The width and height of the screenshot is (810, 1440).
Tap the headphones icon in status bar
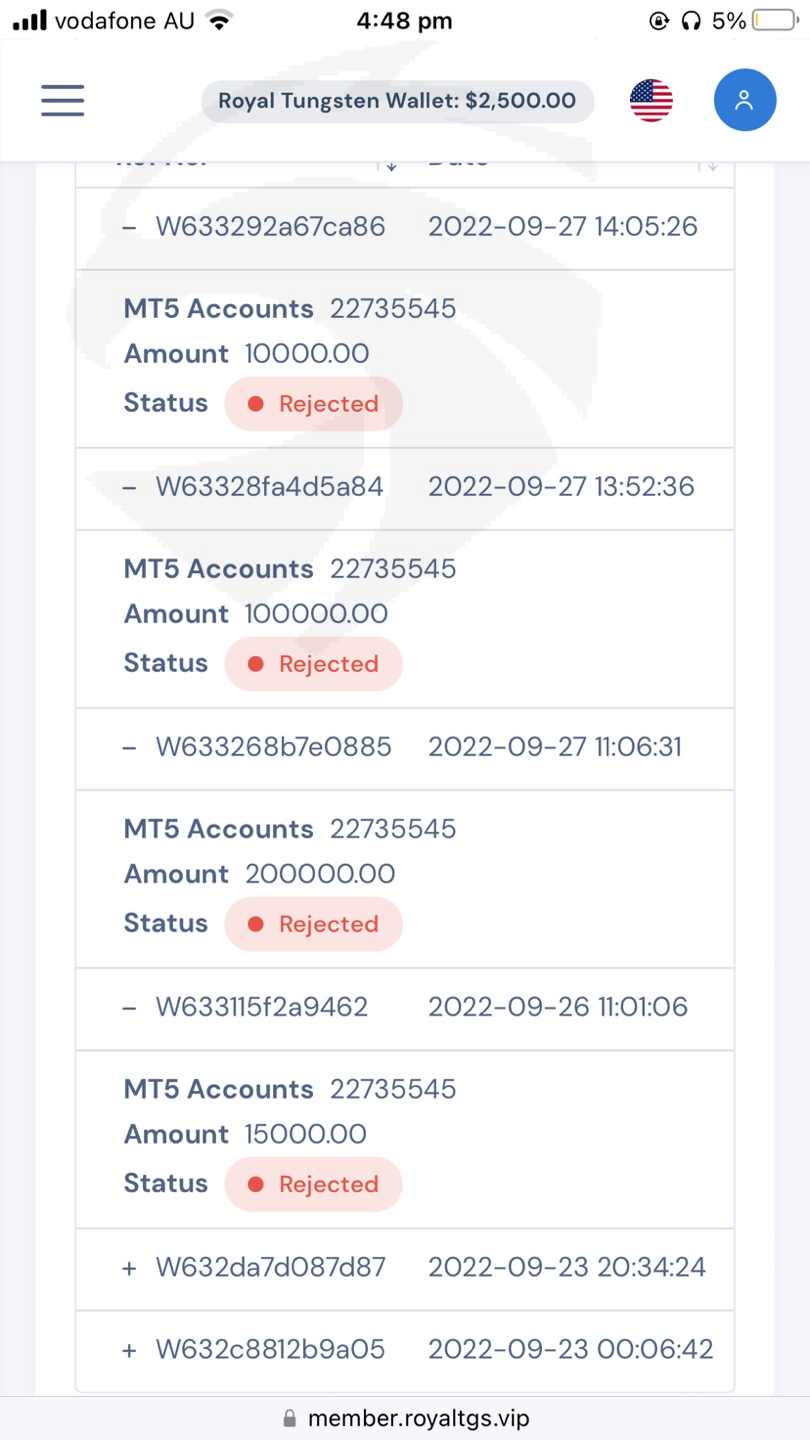[691, 21]
